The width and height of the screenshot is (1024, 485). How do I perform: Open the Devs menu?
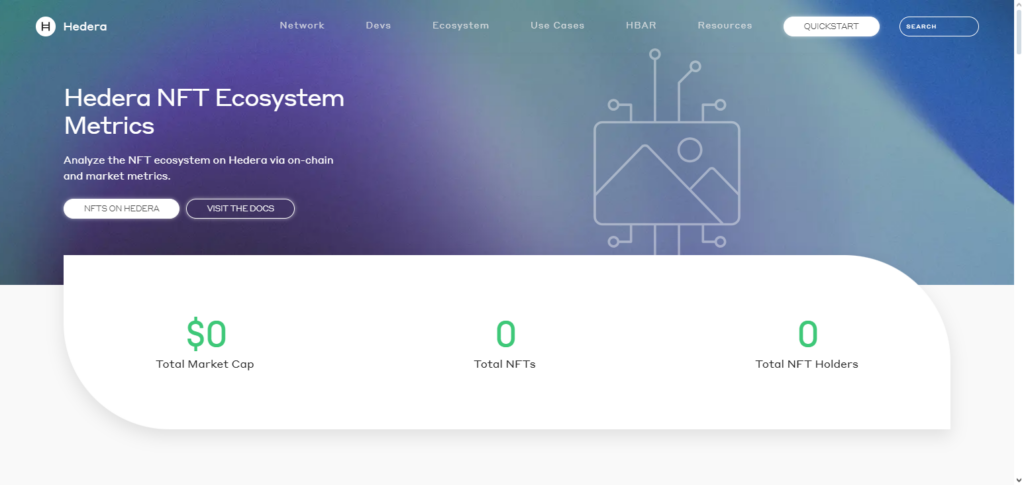coord(378,25)
